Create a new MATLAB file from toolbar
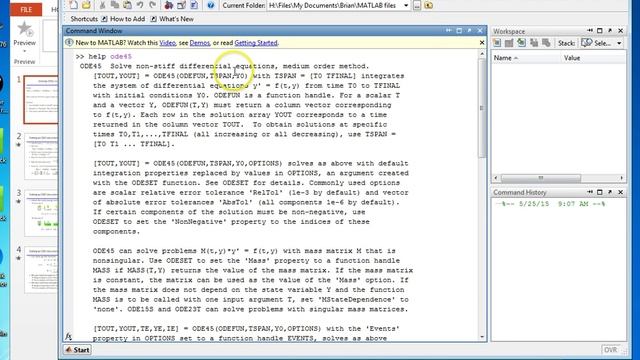This screenshot has height=360, width=640. pos(73,5)
